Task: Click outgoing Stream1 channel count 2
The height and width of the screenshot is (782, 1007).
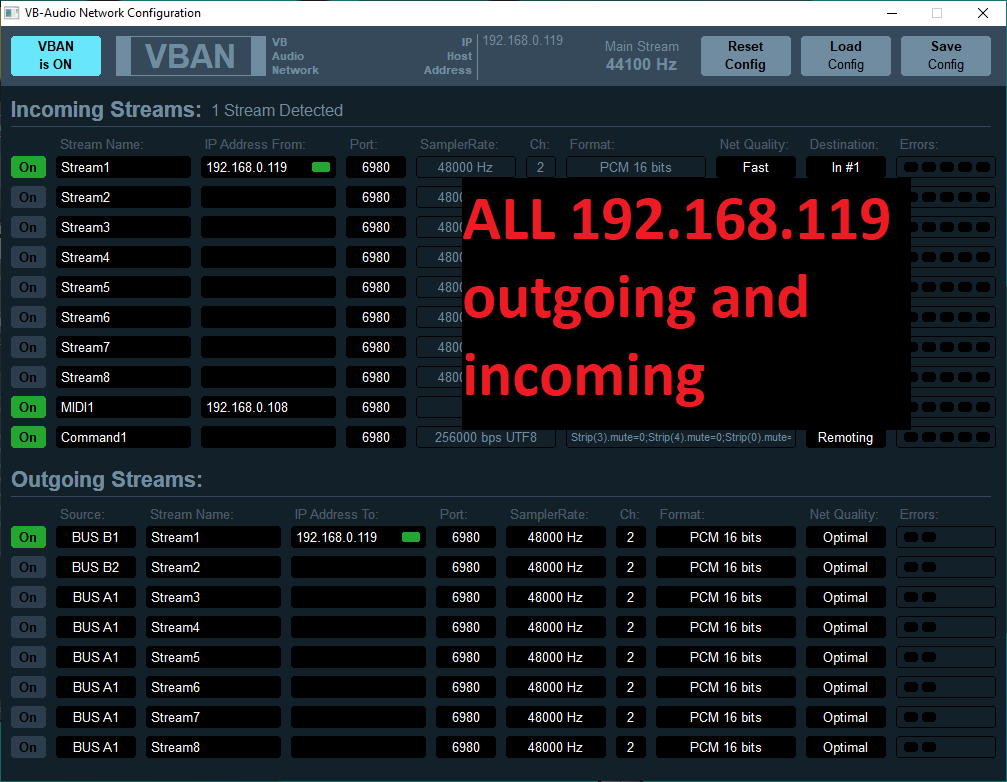Action: tap(630, 537)
